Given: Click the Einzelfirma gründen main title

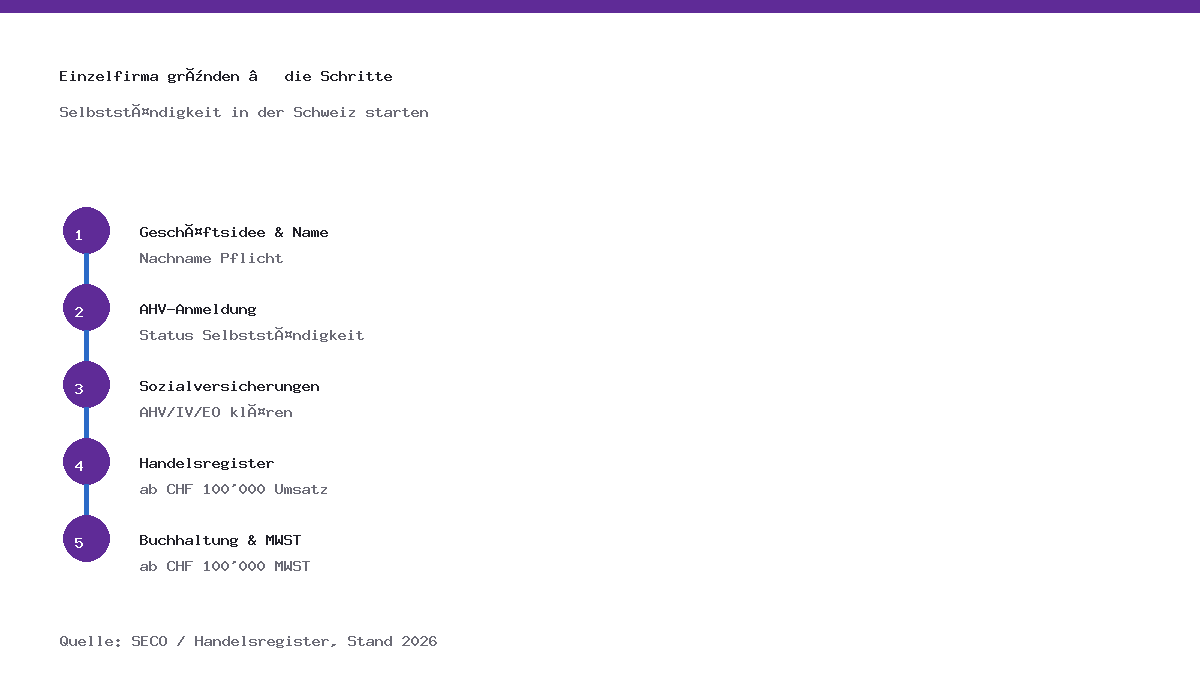Looking at the screenshot, I should click(x=226, y=76).
